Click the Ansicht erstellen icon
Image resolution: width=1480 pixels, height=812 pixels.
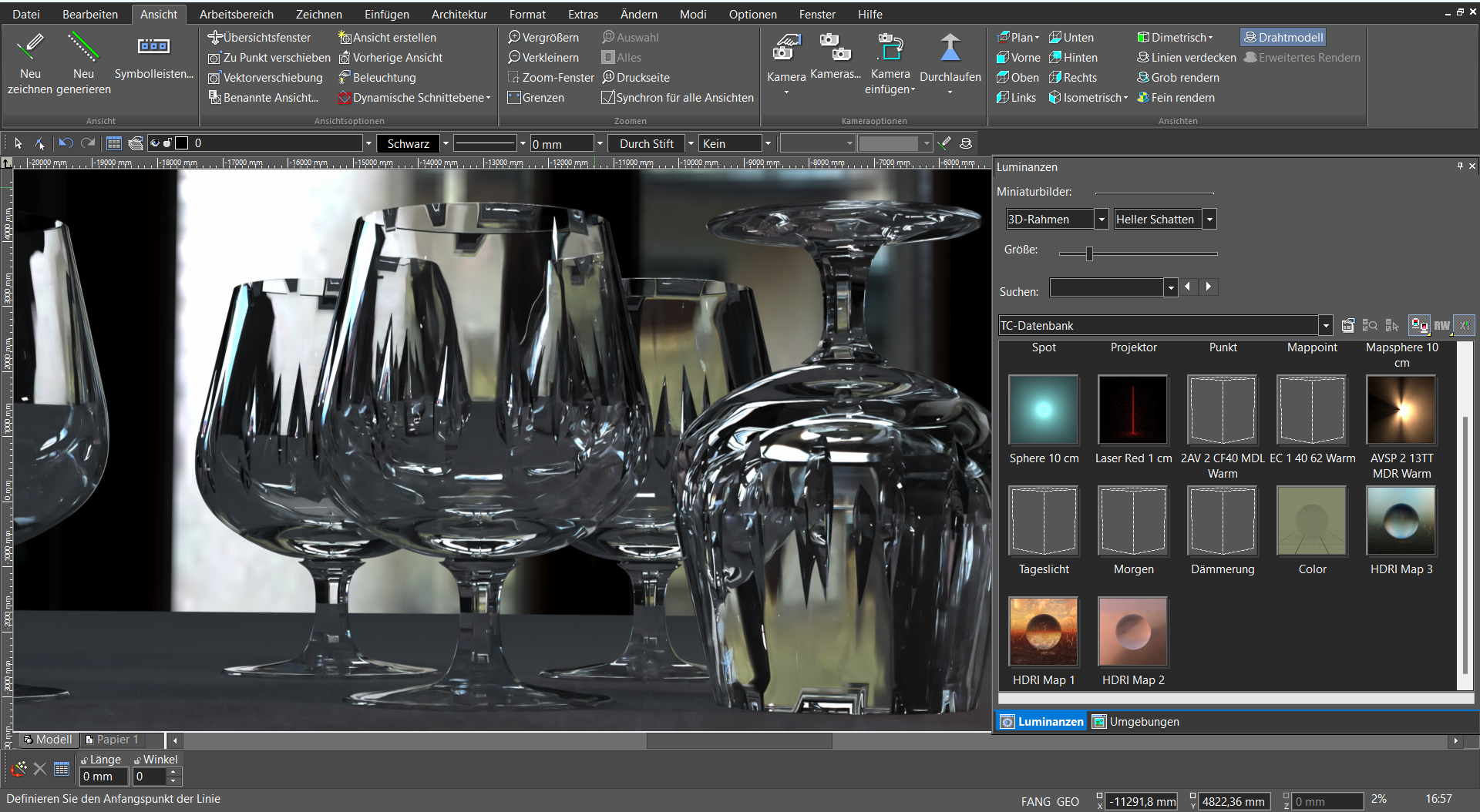click(345, 37)
